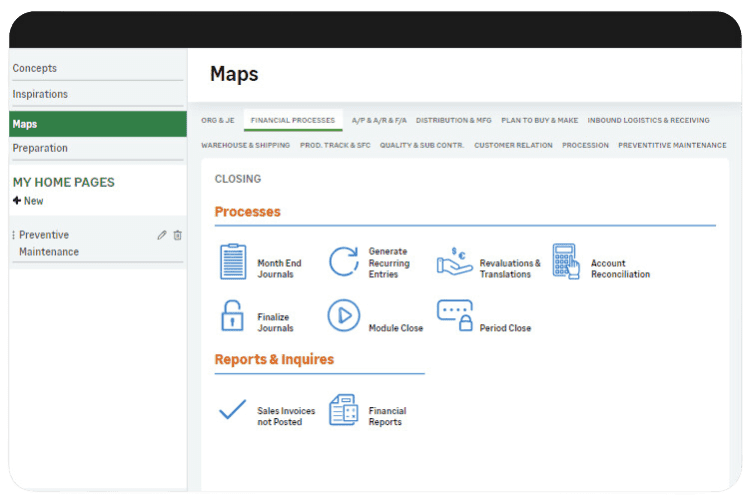Select the Account Reconciliation calculator icon
Screen dimensions: 750x500
[566, 261]
